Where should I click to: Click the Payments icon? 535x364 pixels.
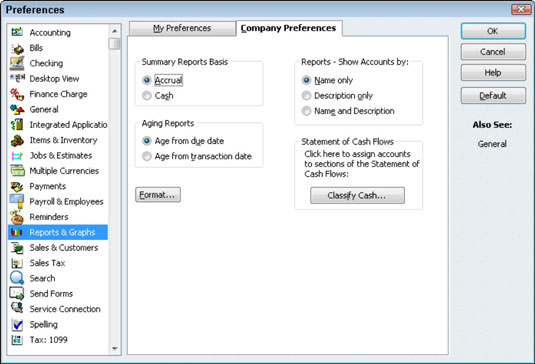(17, 186)
